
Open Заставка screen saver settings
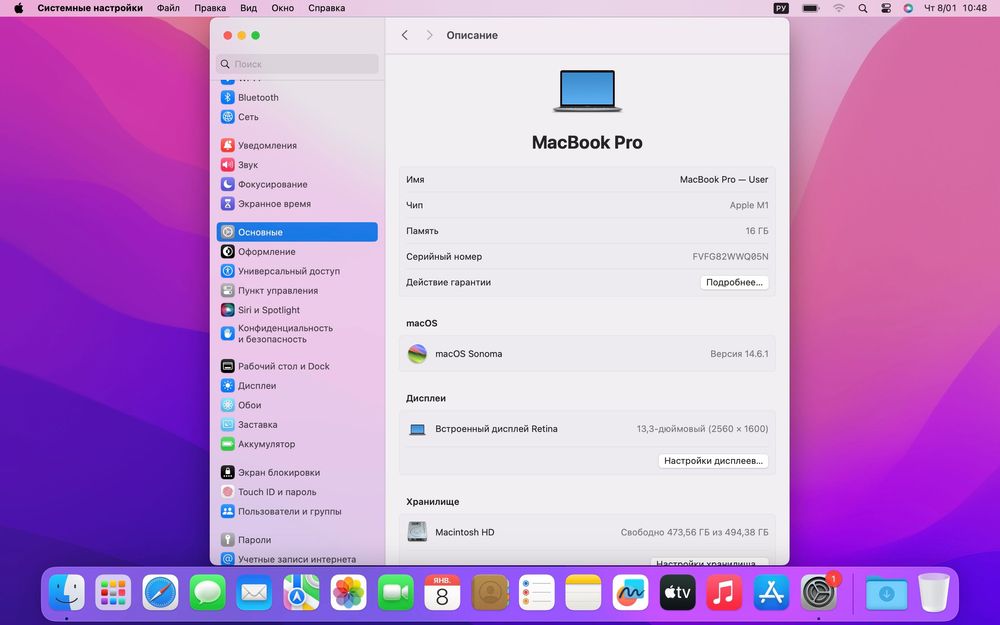tap(297, 425)
